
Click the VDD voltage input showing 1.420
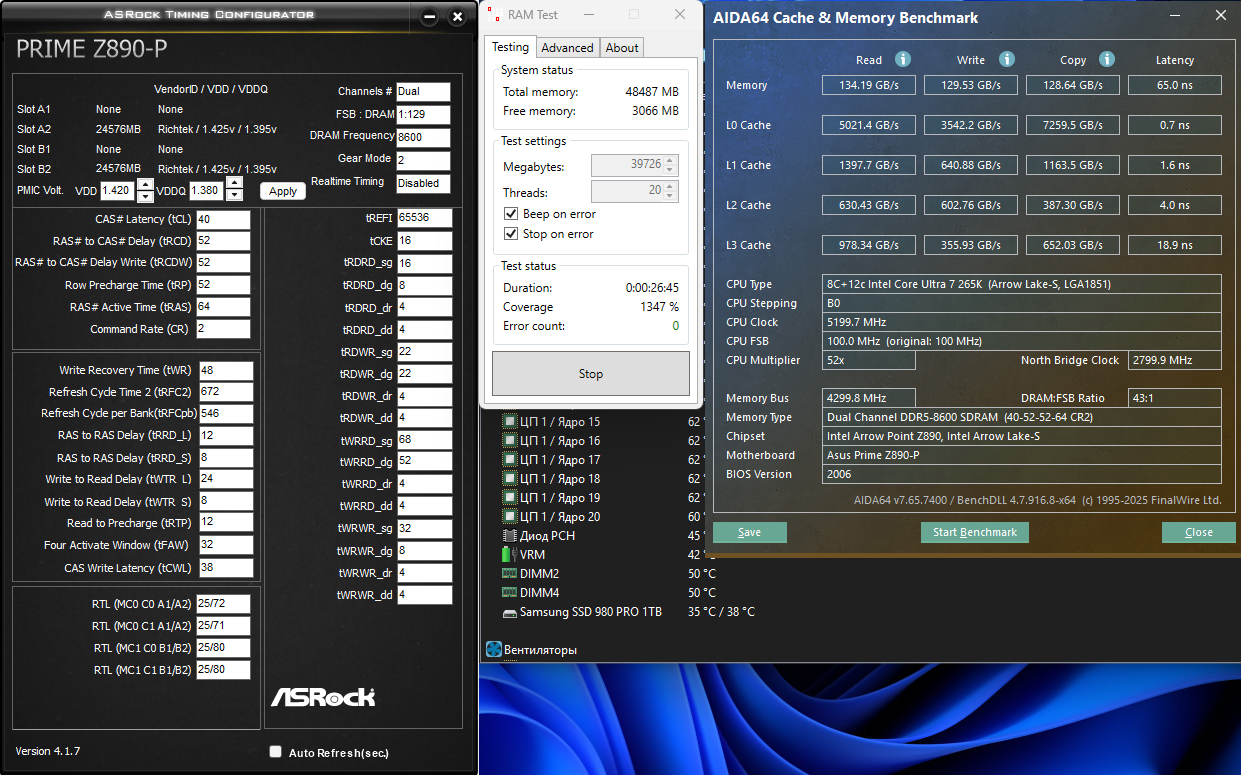click(x=118, y=190)
